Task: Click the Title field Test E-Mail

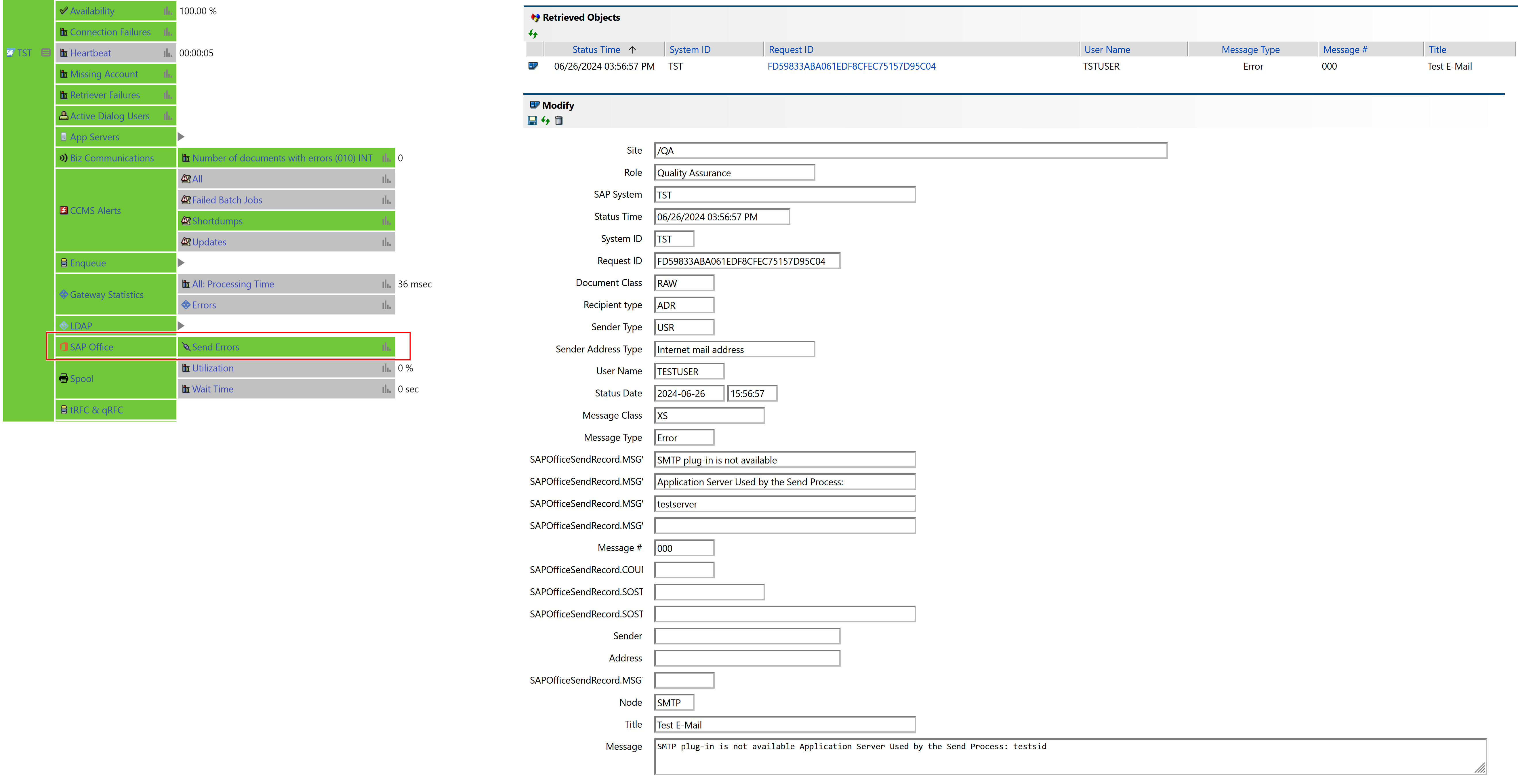Action: [785, 725]
